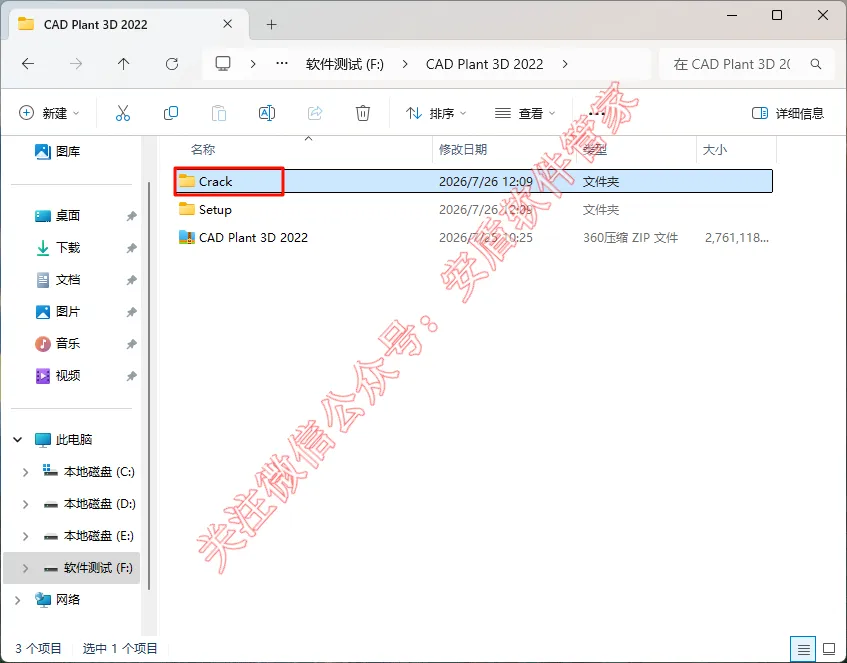Screen dimensions: 847x663
Task: Click the Copy icon in toolbar
Action: tap(171, 113)
